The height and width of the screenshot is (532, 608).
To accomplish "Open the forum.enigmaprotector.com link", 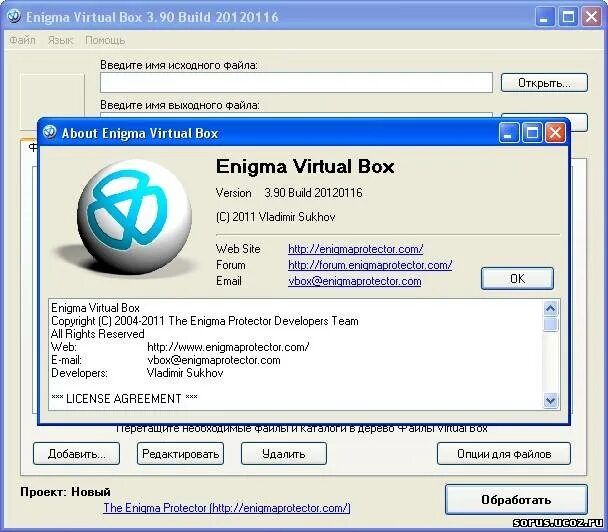I will click(370, 265).
